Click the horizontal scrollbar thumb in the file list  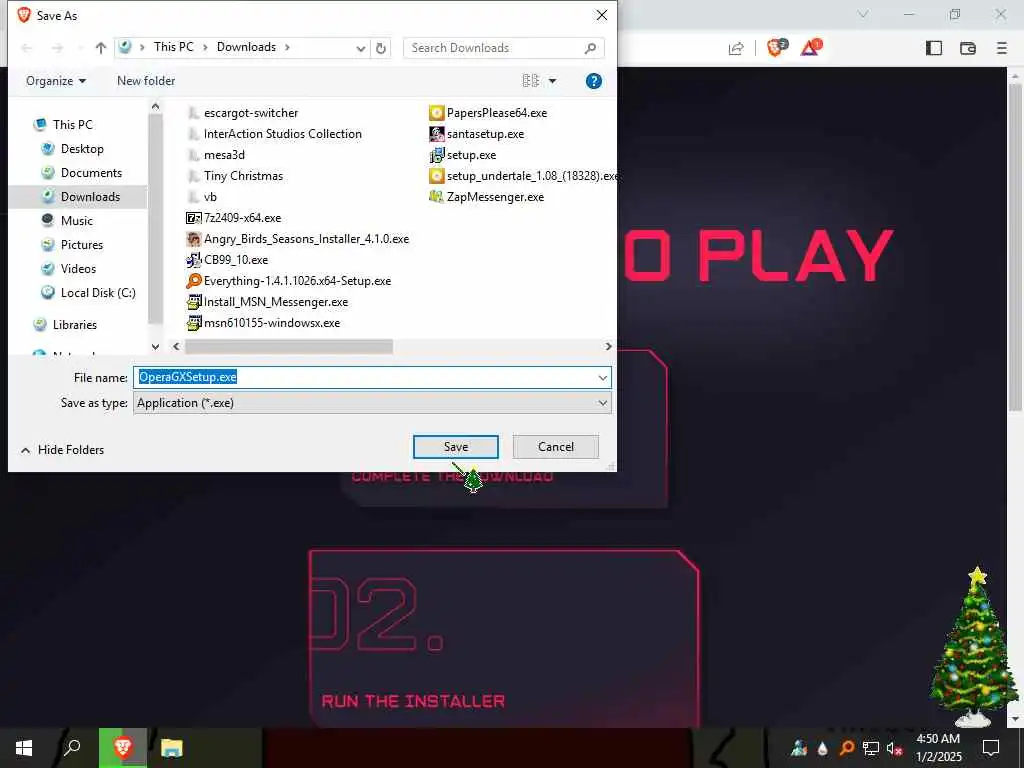289,347
